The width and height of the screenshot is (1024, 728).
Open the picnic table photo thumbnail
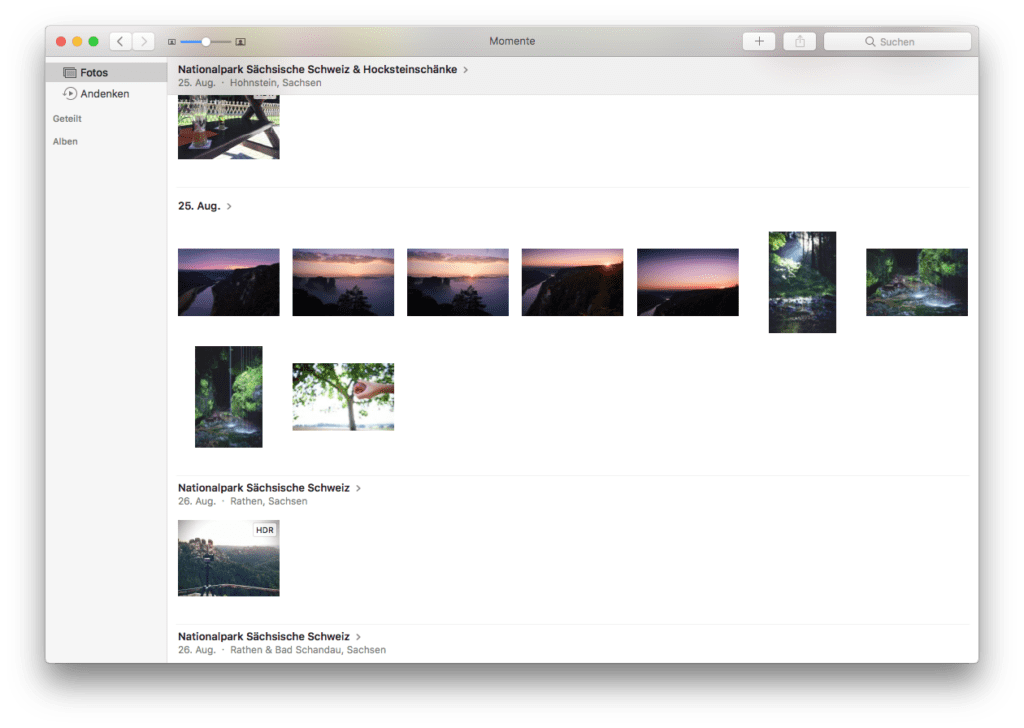tap(229, 127)
